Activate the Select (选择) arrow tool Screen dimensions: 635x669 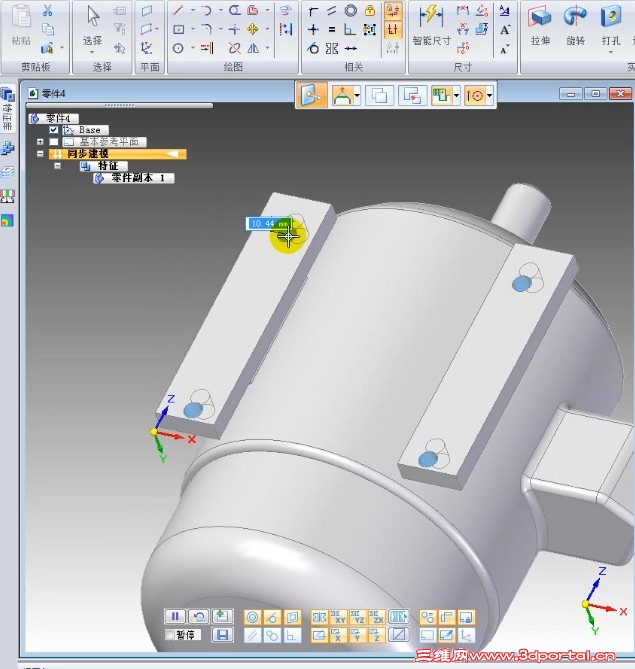coord(93,26)
